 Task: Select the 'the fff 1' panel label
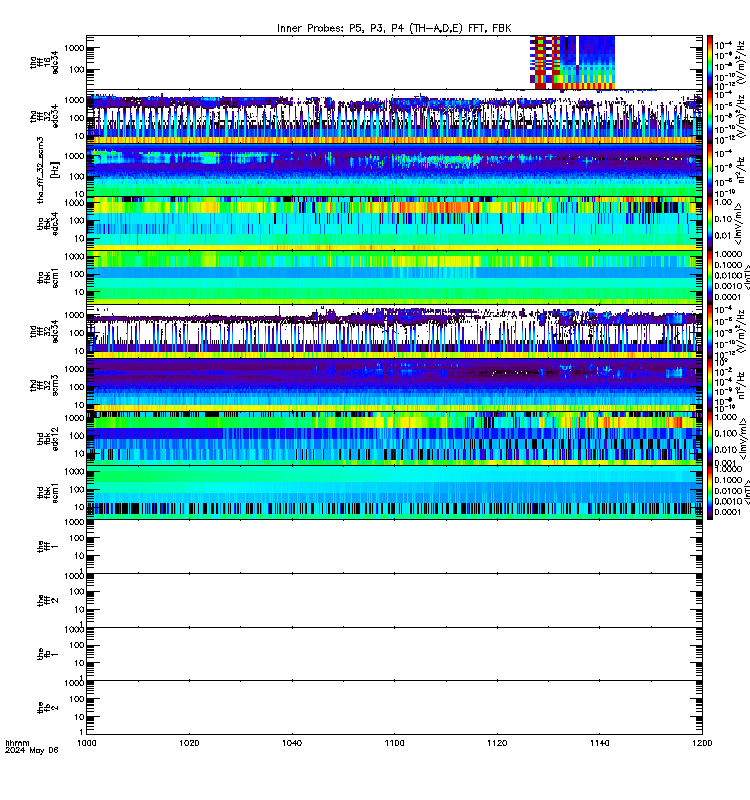pos(48,547)
